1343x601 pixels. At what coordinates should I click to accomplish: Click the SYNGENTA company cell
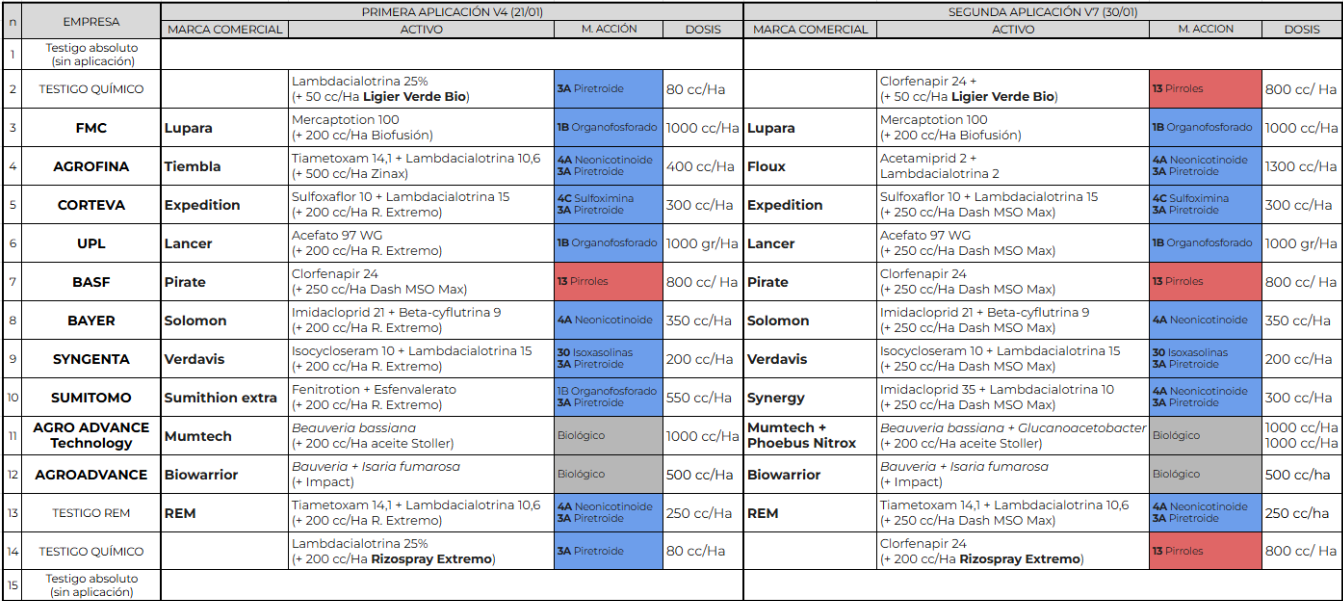coord(91,359)
